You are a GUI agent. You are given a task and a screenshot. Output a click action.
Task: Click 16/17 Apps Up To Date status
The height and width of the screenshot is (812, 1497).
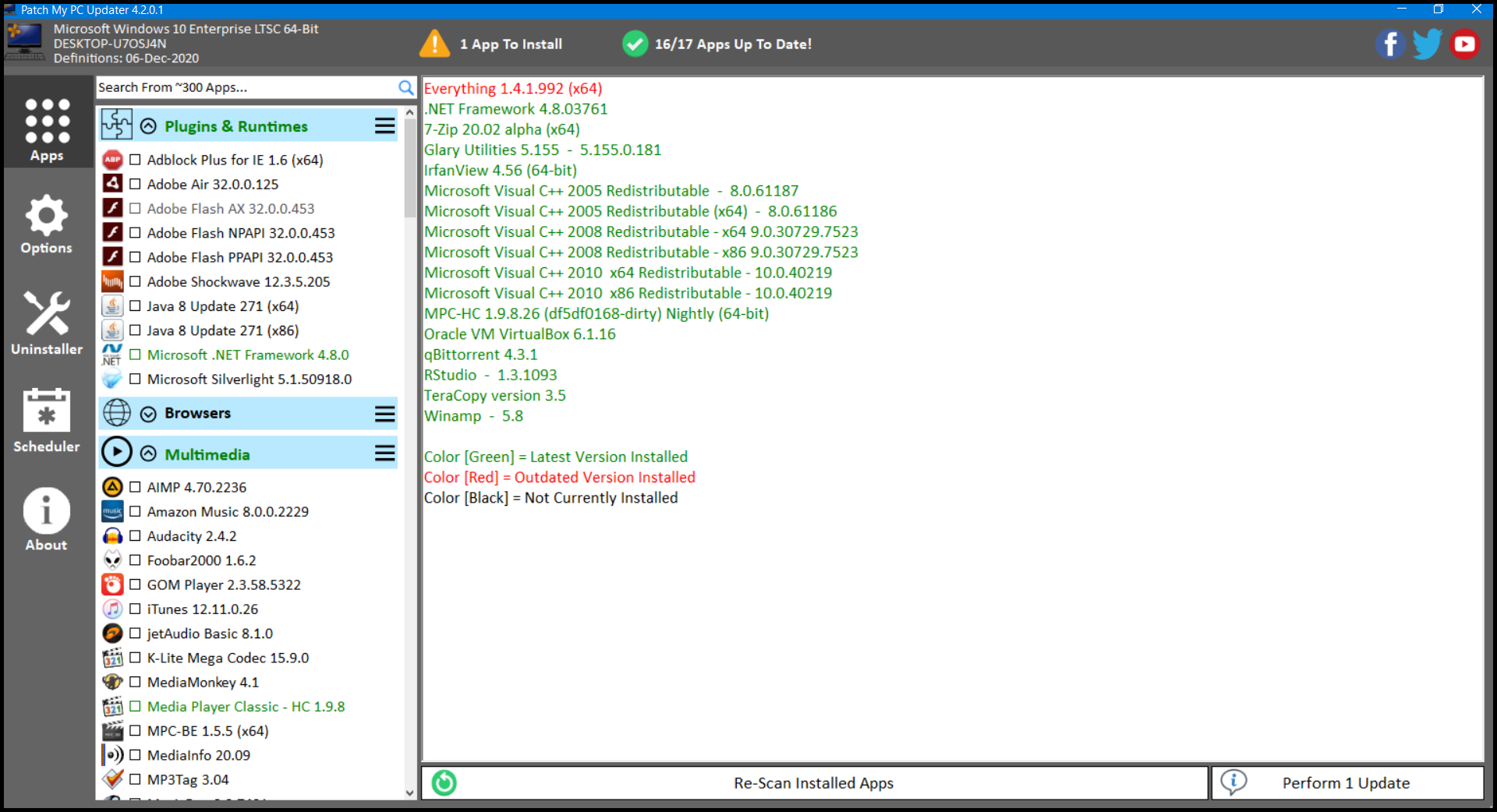717,44
